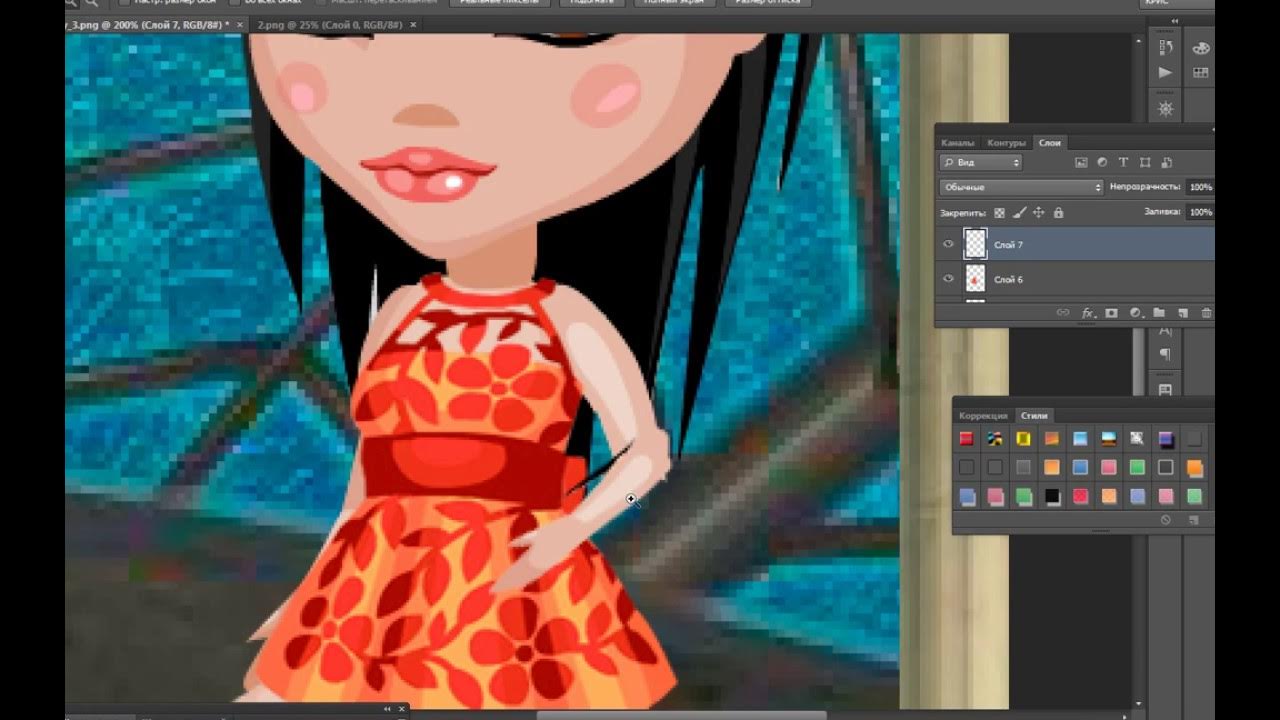Create a new layer group folder
The width and height of the screenshot is (1280, 720).
tap(1159, 313)
